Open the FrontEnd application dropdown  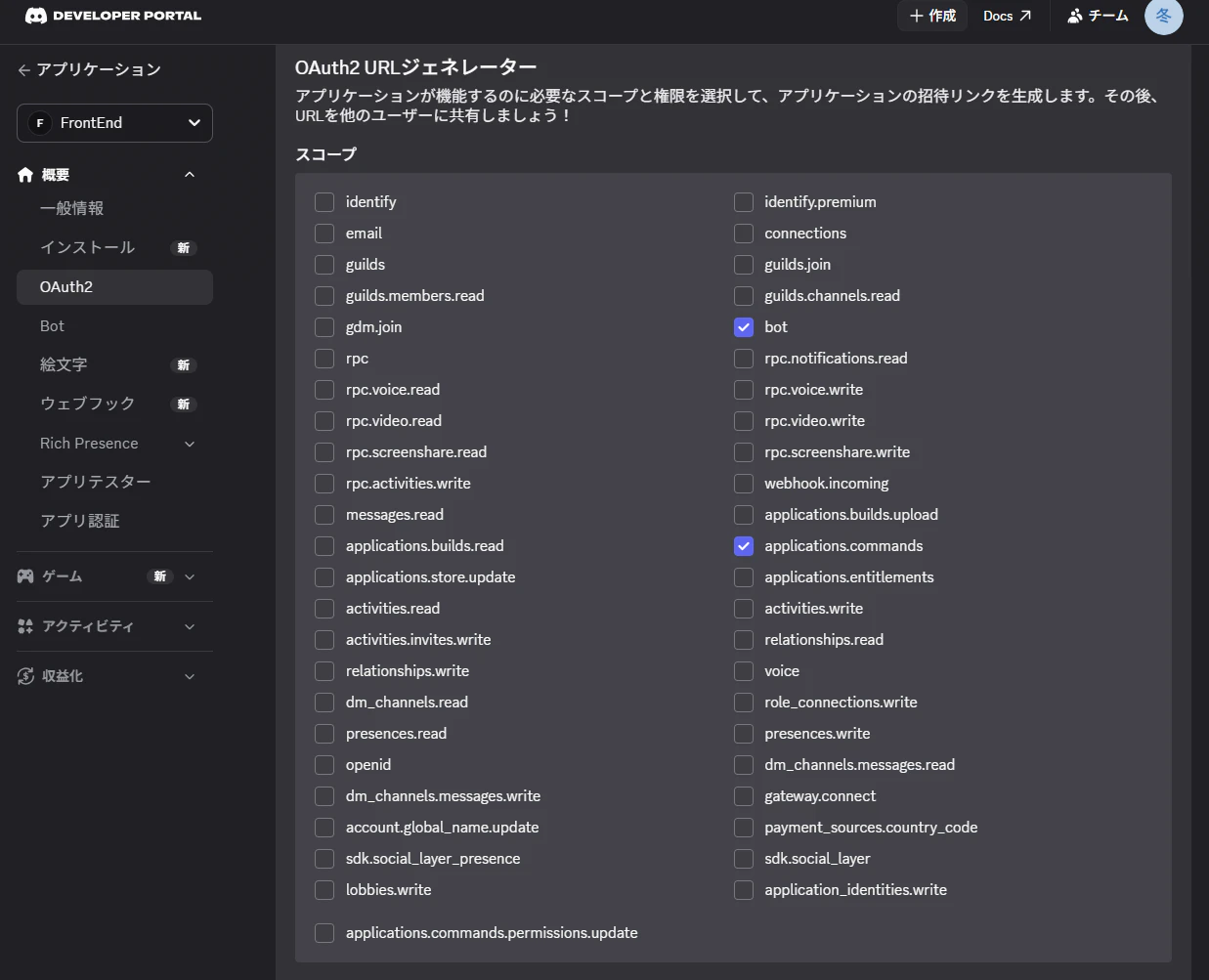tap(114, 123)
